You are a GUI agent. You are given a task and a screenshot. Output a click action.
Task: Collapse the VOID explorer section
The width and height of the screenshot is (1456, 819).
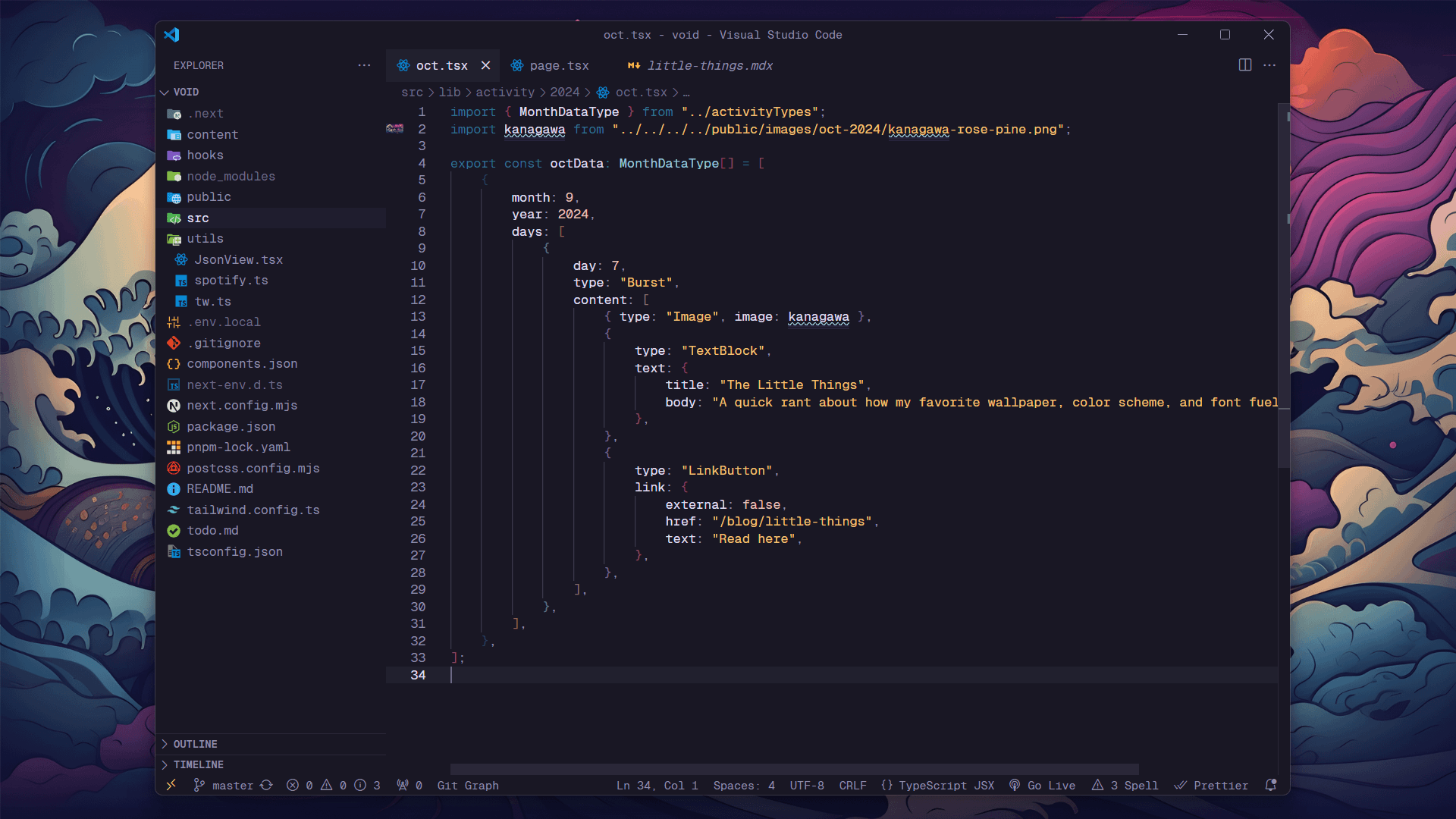tap(186, 92)
